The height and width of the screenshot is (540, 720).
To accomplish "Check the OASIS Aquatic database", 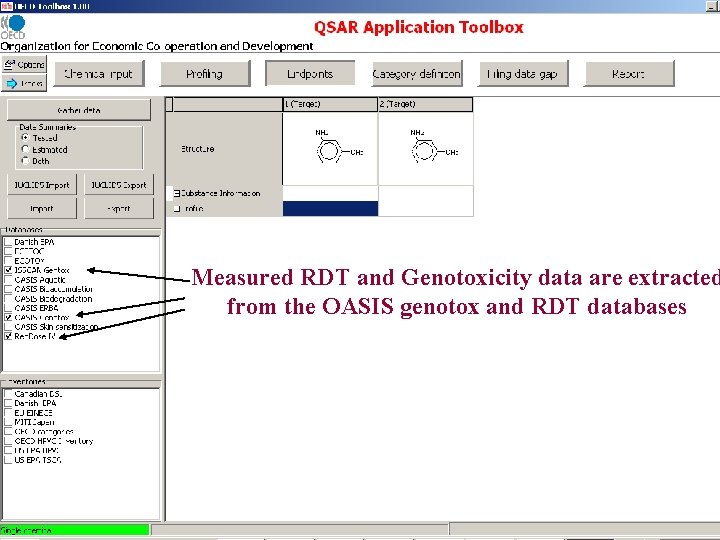I will coord(8,280).
